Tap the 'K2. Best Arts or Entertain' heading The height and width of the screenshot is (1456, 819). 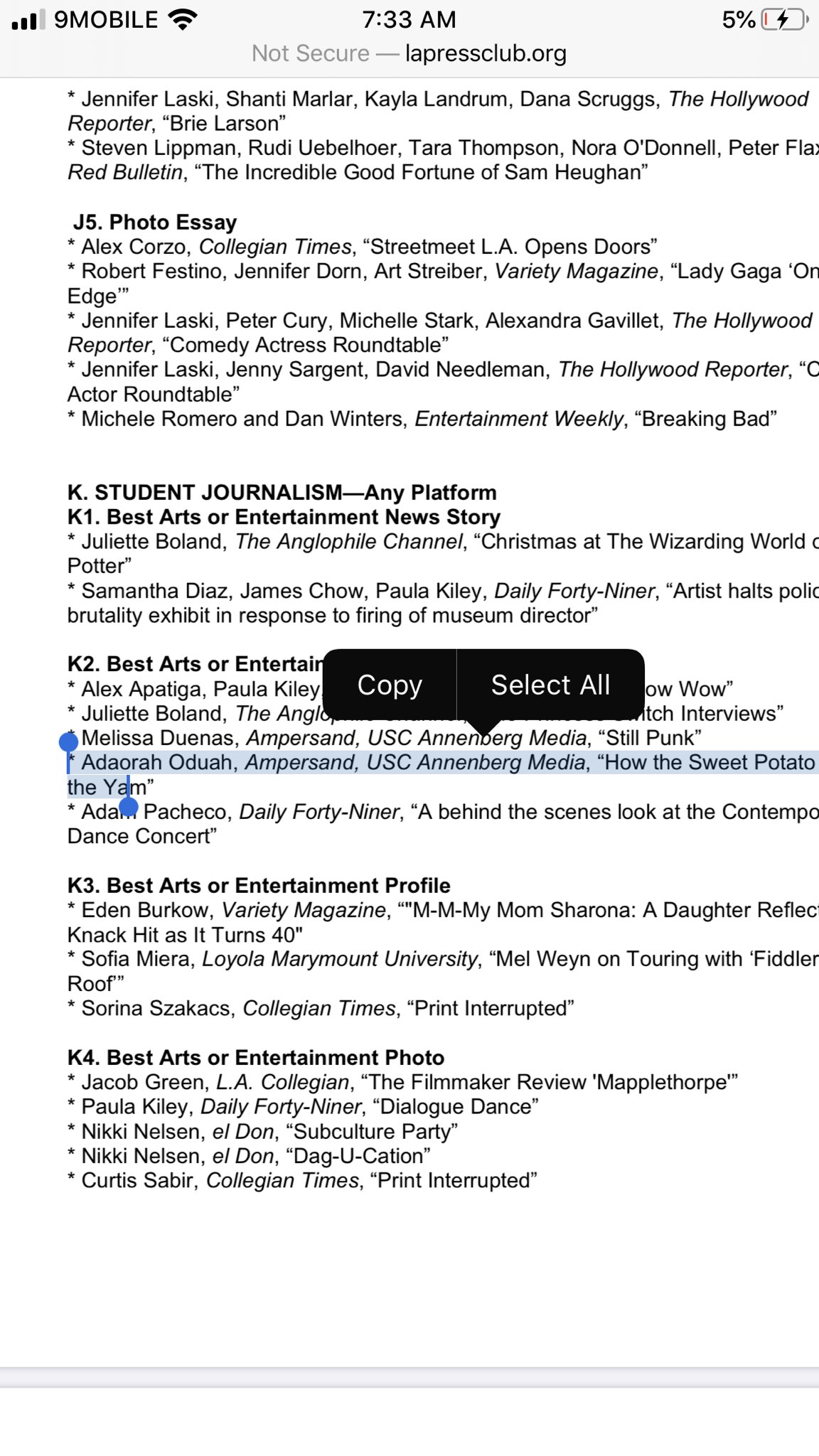[196, 664]
